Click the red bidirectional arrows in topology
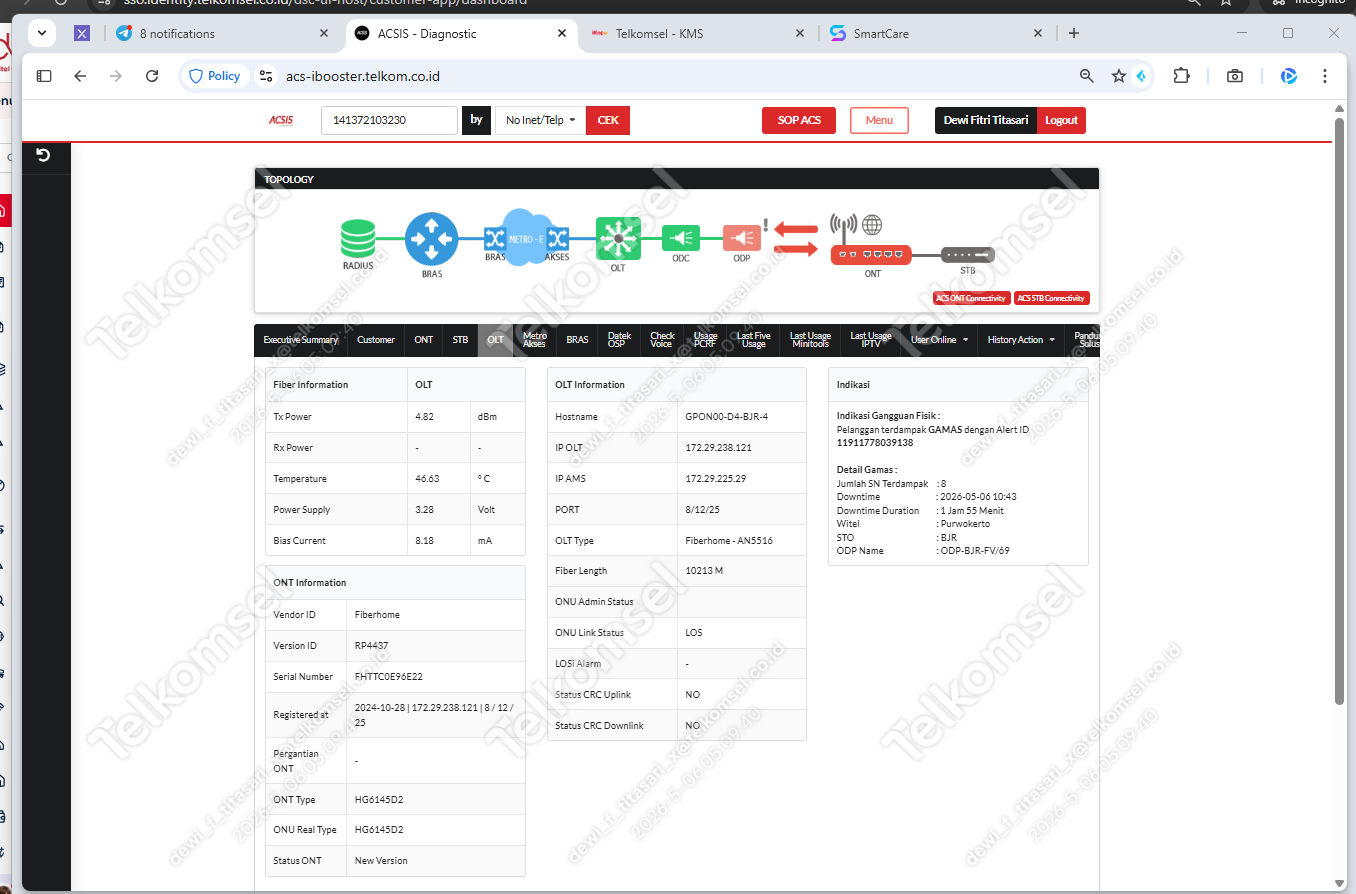Image resolution: width=1356 pixels, height=894 pixels. (796, 238)
